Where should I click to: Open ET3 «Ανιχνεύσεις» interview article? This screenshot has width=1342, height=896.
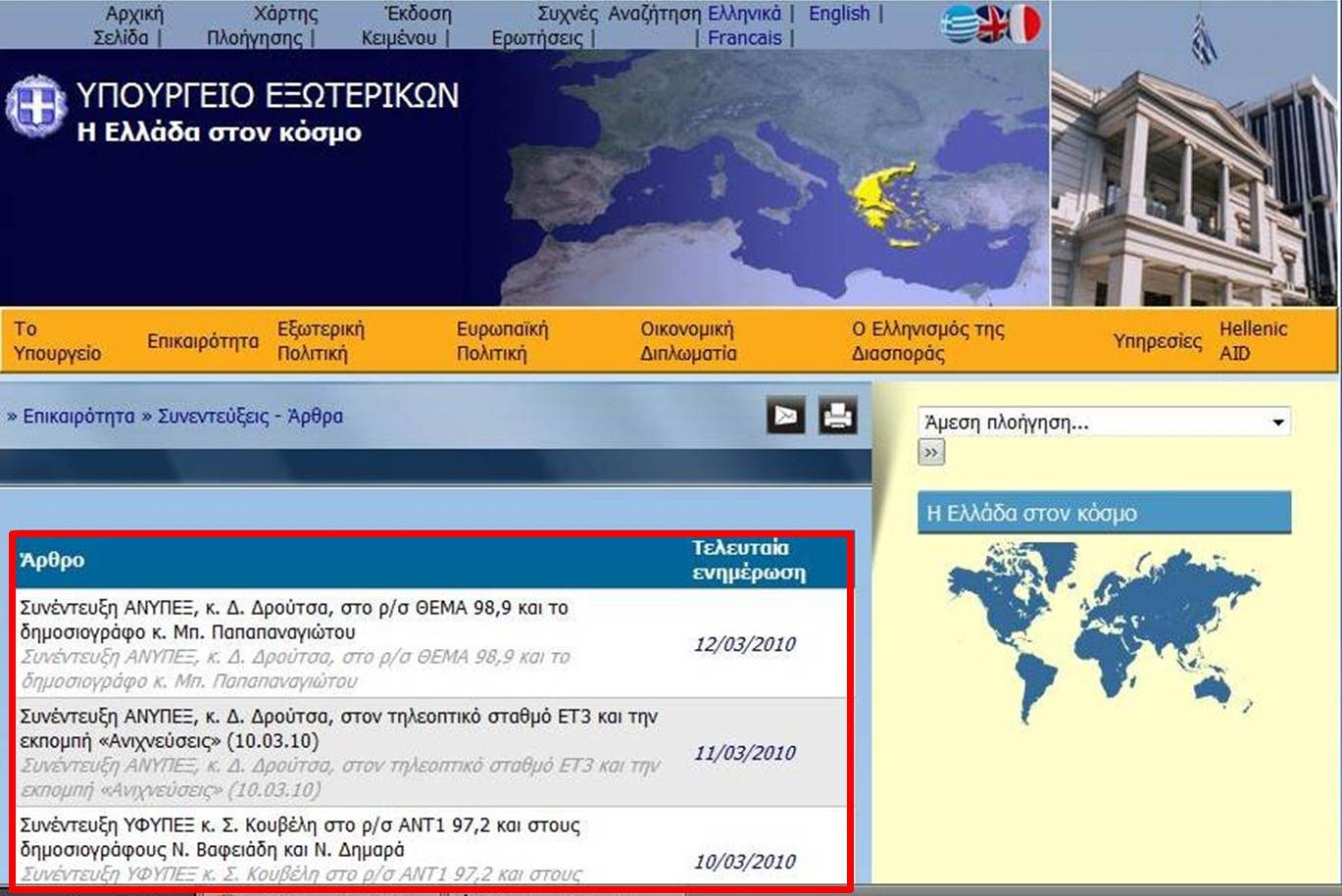pos(338,728)
